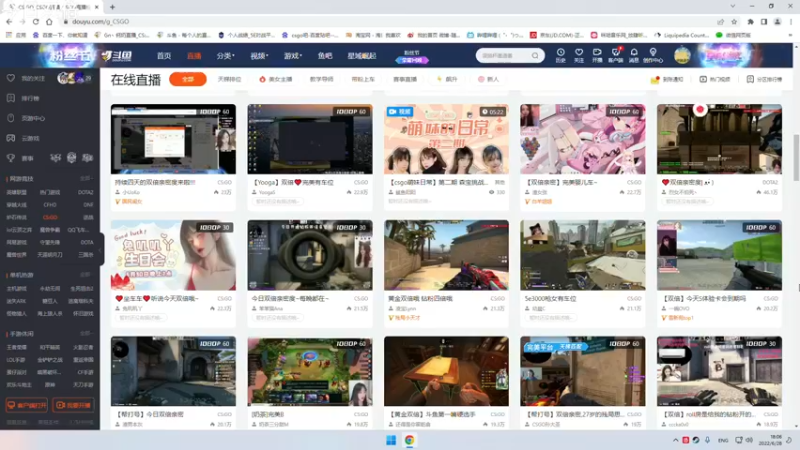Switch to 教学导师 filter tab
The image size is (800, 450).
click(x=321, y=79)
